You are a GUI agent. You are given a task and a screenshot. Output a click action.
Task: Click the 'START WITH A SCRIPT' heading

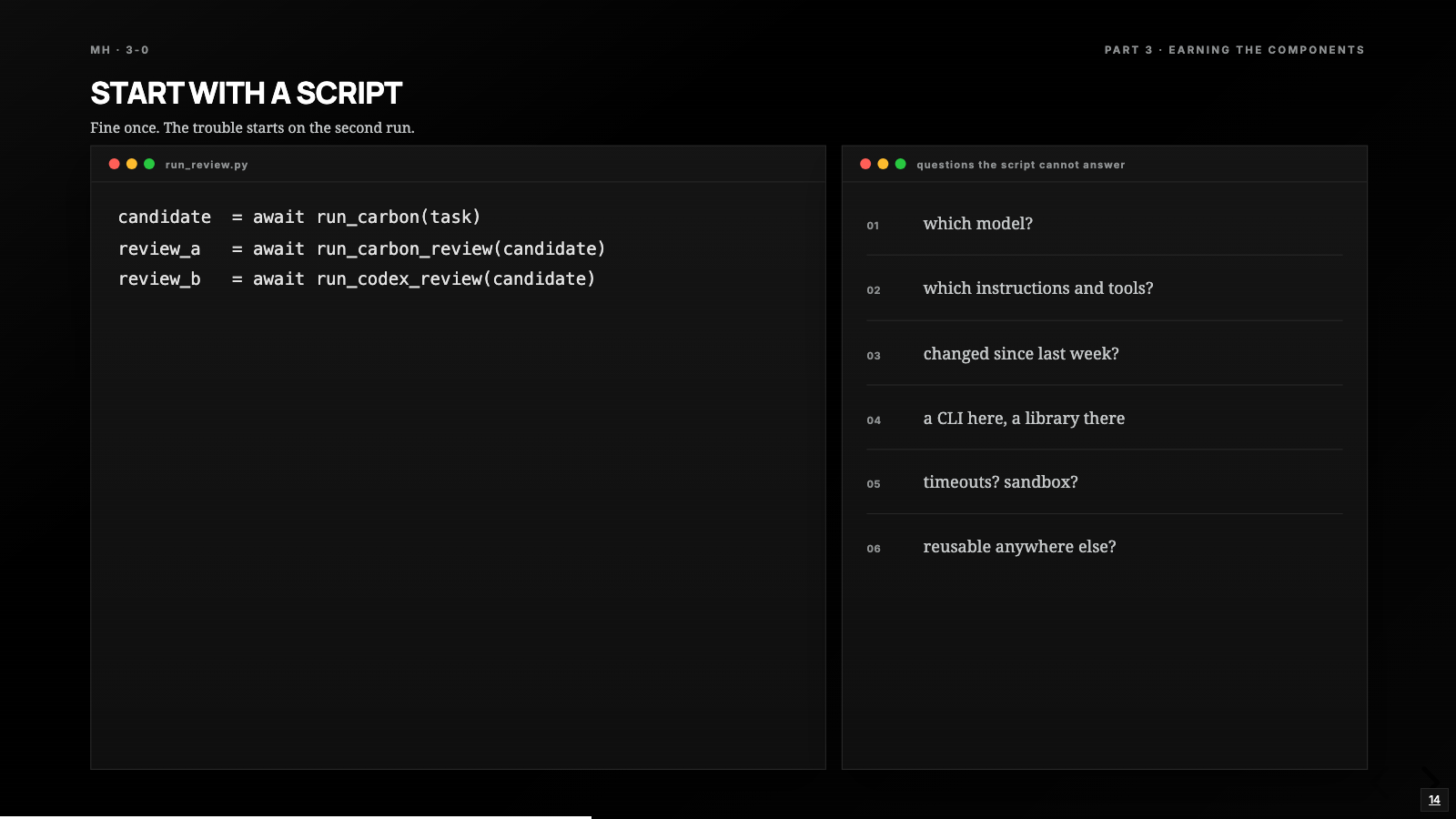pos(246,93)
